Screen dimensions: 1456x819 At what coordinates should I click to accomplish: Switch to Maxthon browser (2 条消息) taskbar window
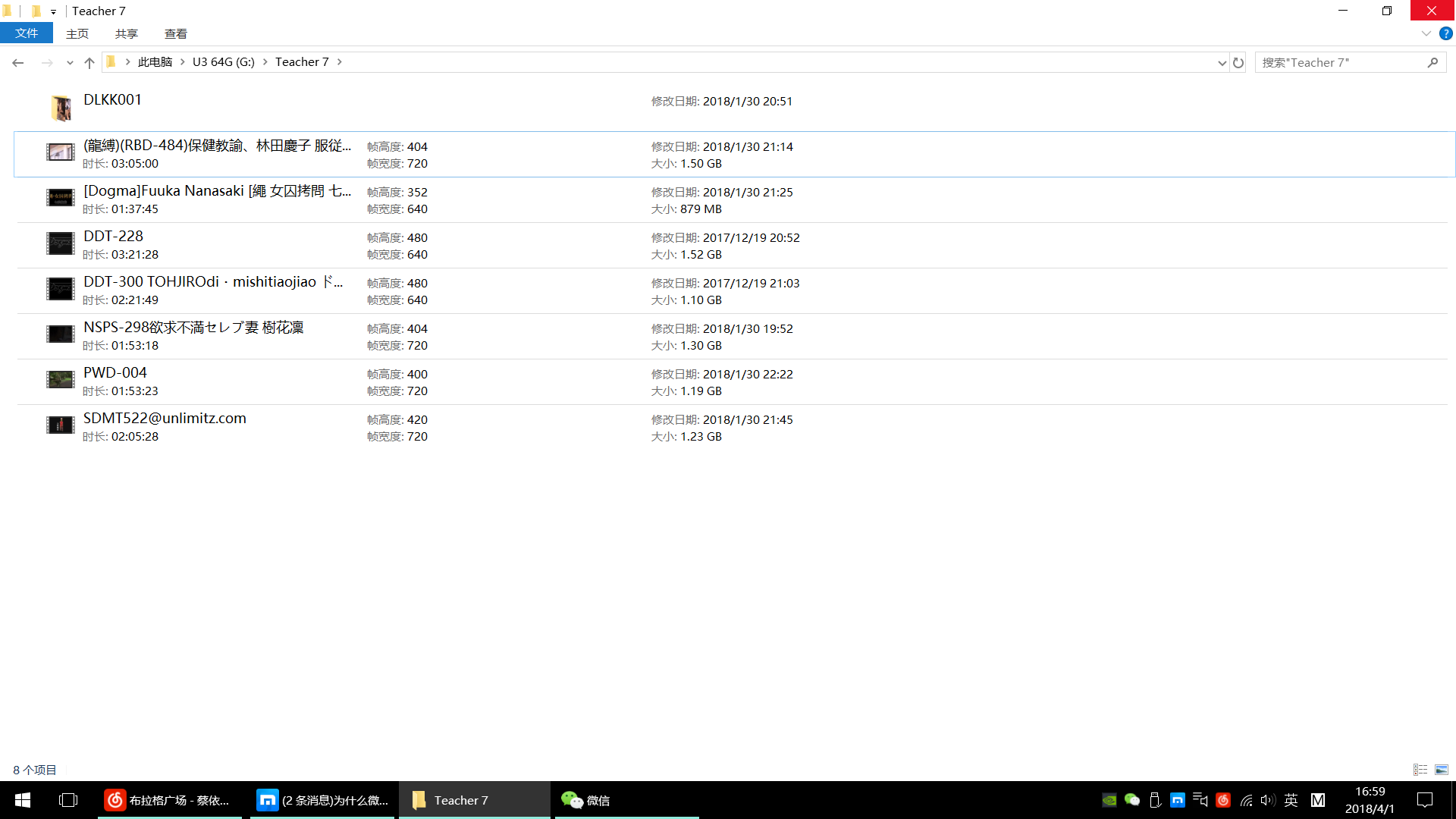[323, 800]
